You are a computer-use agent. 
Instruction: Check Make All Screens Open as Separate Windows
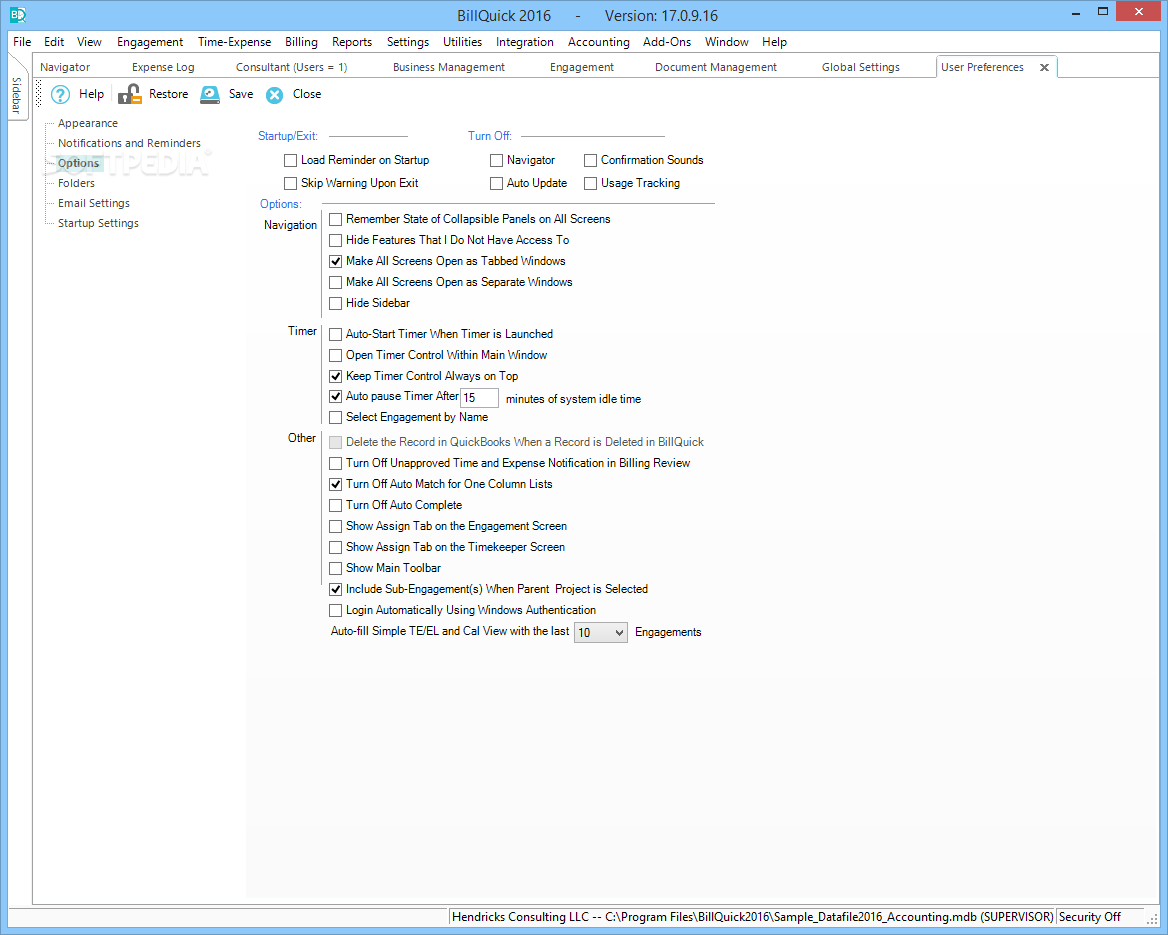click(336, 282)
